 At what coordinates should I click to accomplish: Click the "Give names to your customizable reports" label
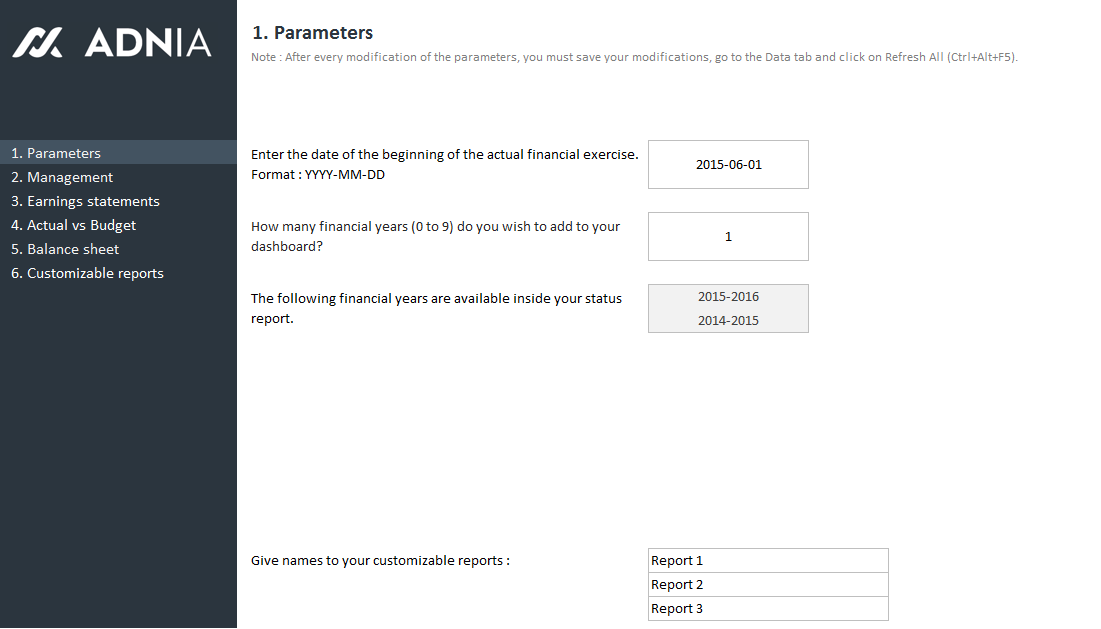point(380,560)
